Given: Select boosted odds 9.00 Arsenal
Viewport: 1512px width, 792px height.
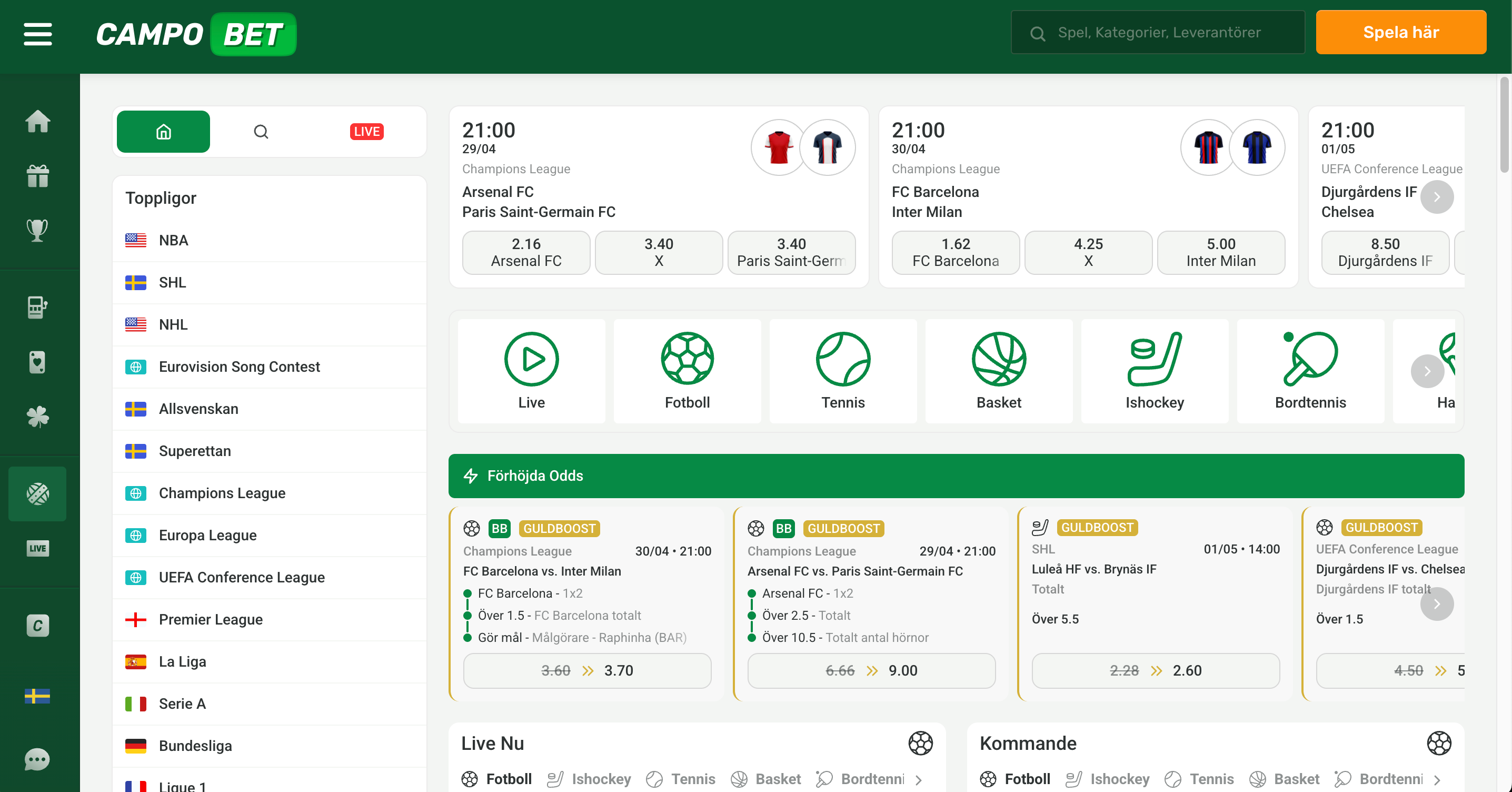Looking at the screenshot, I should [x=871, y=670].
